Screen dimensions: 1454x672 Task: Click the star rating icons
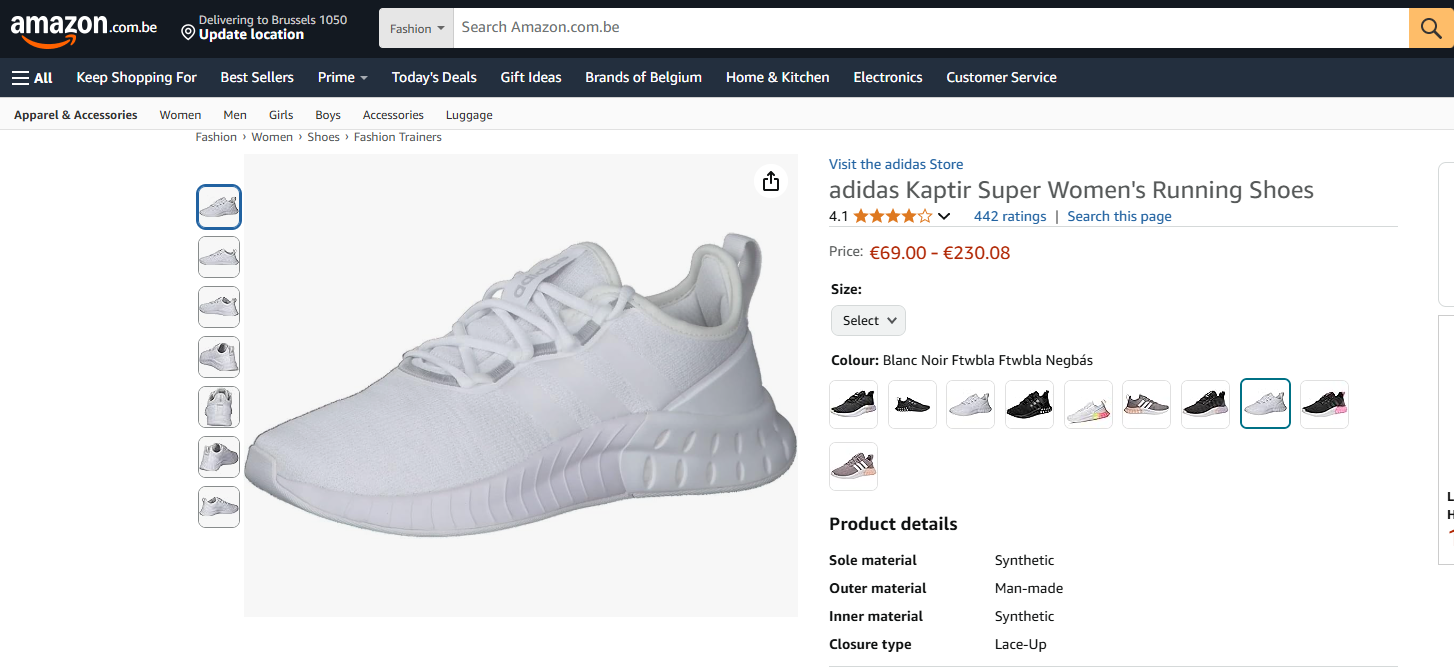(892, 216)
